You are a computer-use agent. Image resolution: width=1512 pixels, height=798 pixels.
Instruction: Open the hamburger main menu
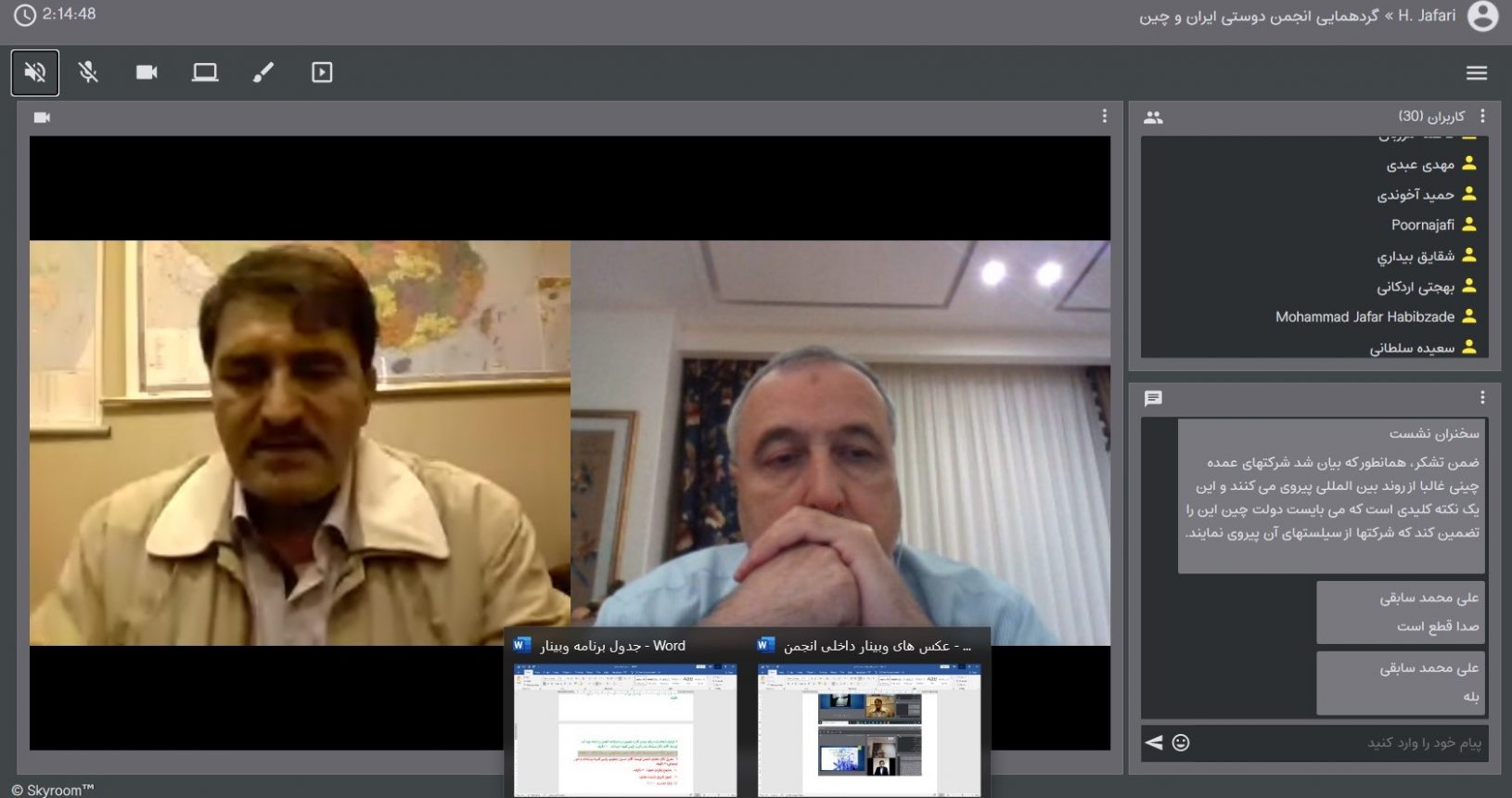tap(1477, 72)
